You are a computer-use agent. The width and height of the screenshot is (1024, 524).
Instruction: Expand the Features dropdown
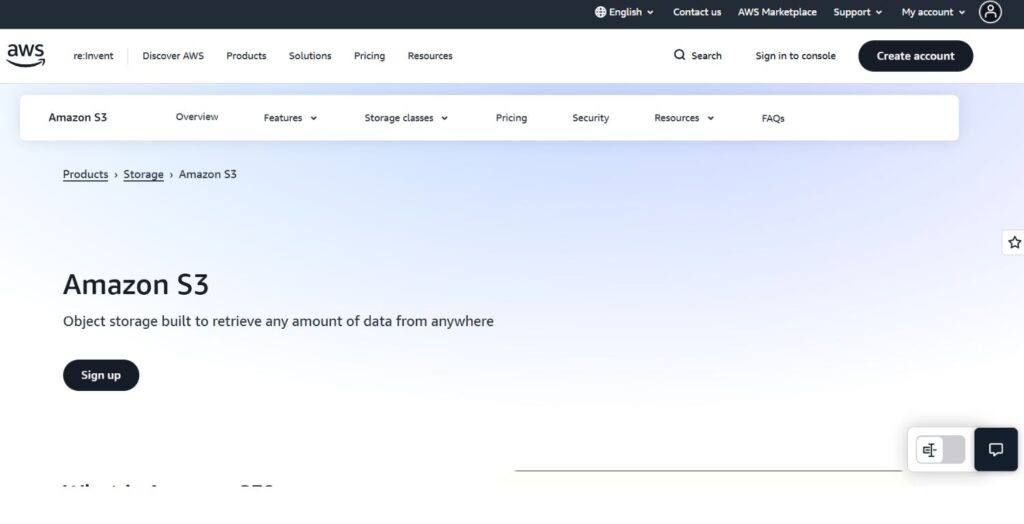[x=290, y=118]
